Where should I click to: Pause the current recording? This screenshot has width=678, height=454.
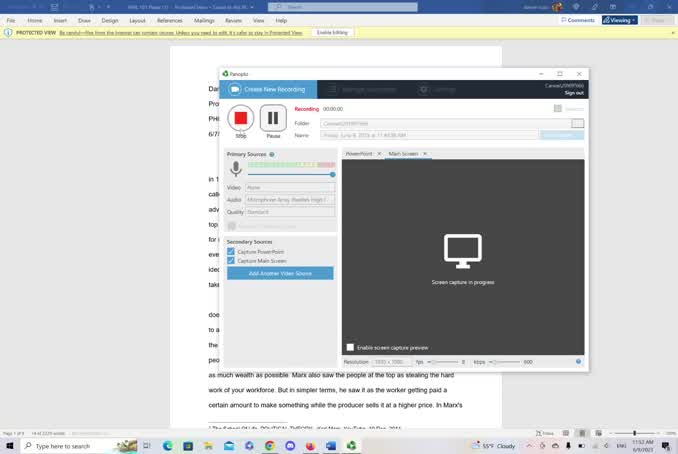pyautogui.click(x=273, y=118)
